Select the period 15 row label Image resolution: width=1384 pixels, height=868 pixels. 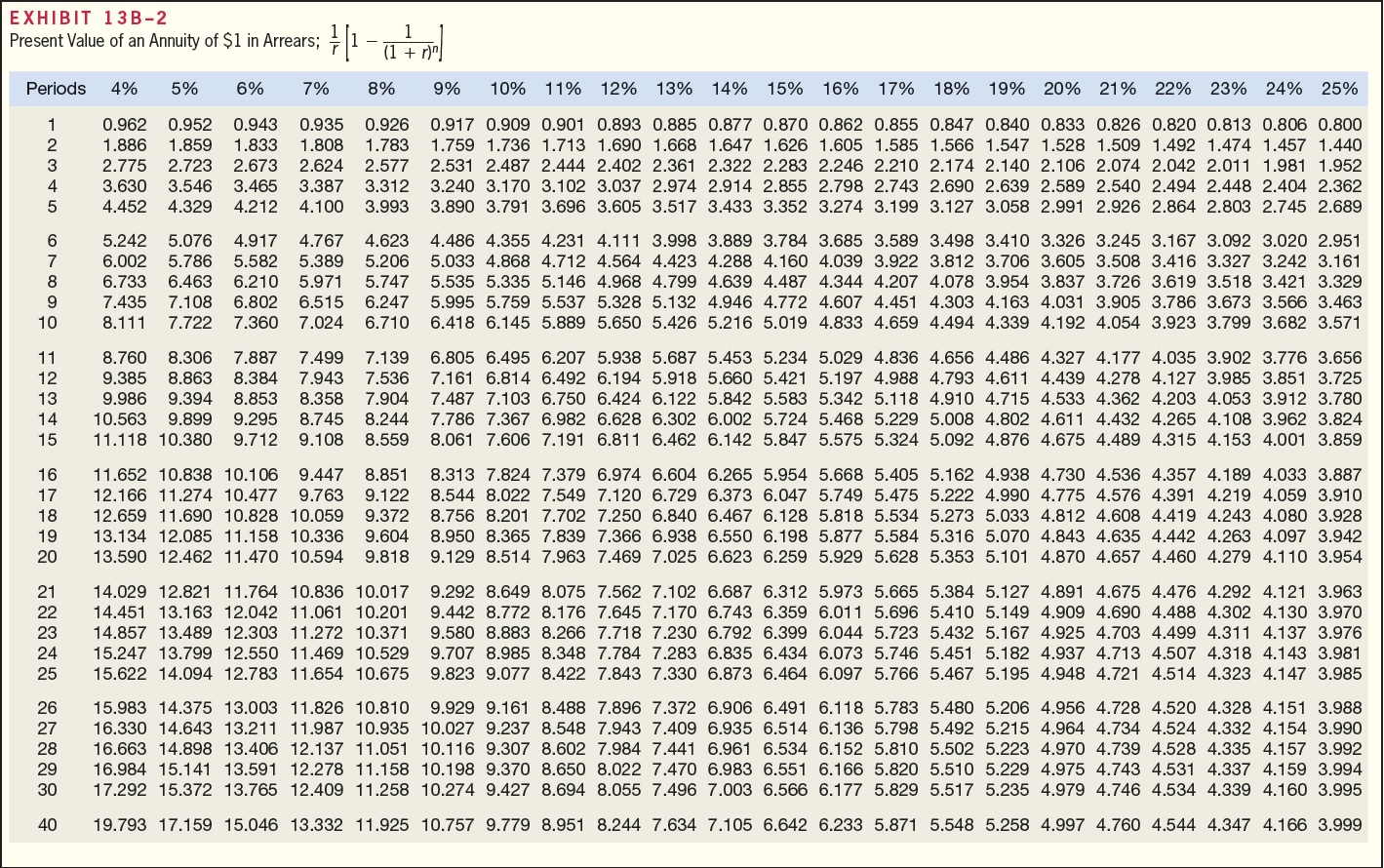pyautogui.click(x=47, y=440)
